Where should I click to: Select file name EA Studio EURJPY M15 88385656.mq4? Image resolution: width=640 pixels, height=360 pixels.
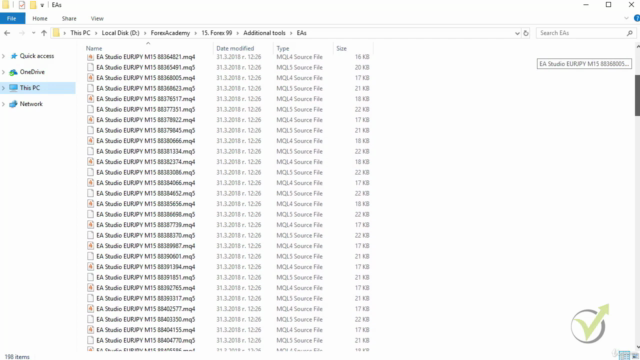click(146, 204)
